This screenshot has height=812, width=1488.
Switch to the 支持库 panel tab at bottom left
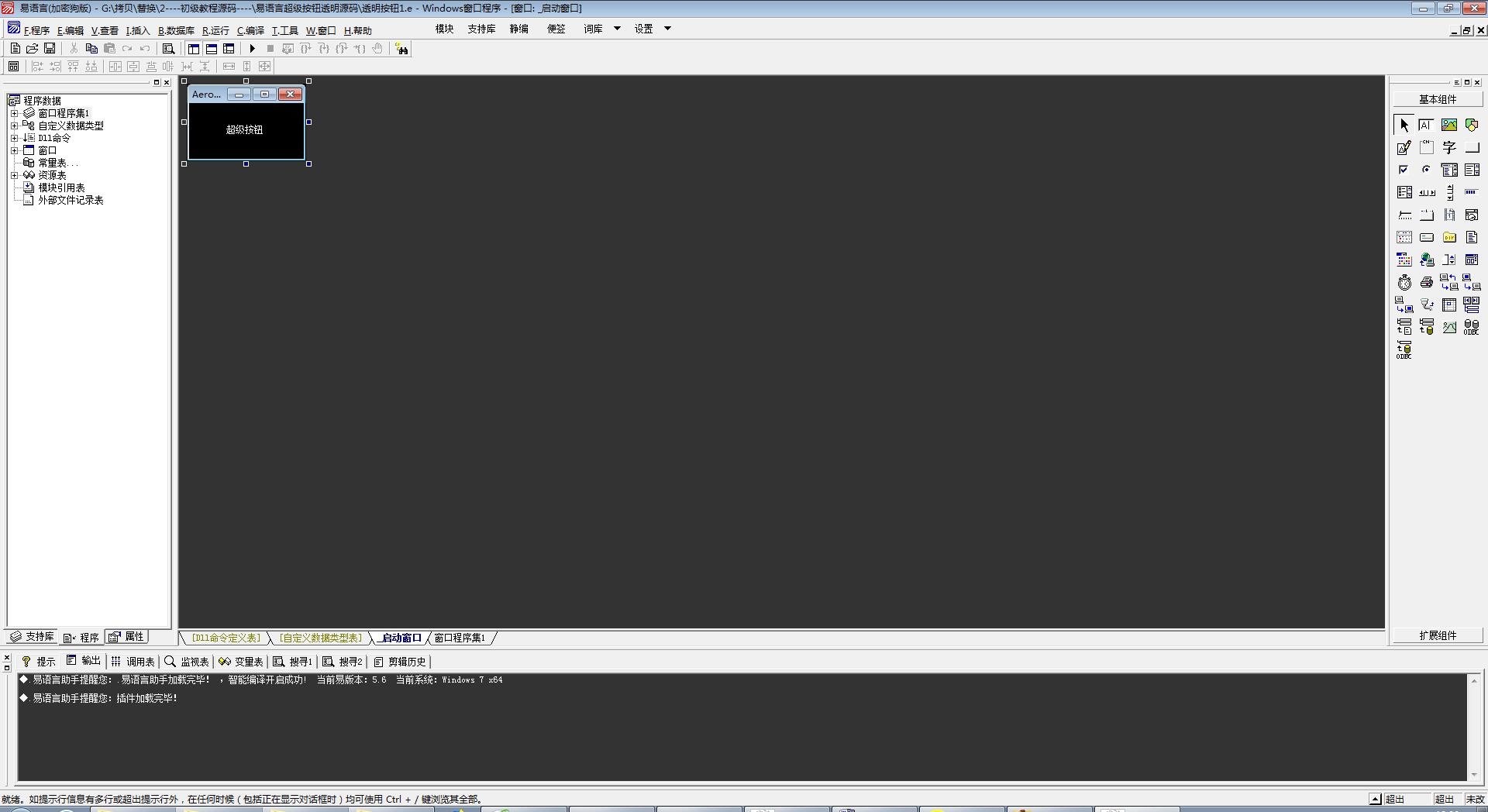32,637
